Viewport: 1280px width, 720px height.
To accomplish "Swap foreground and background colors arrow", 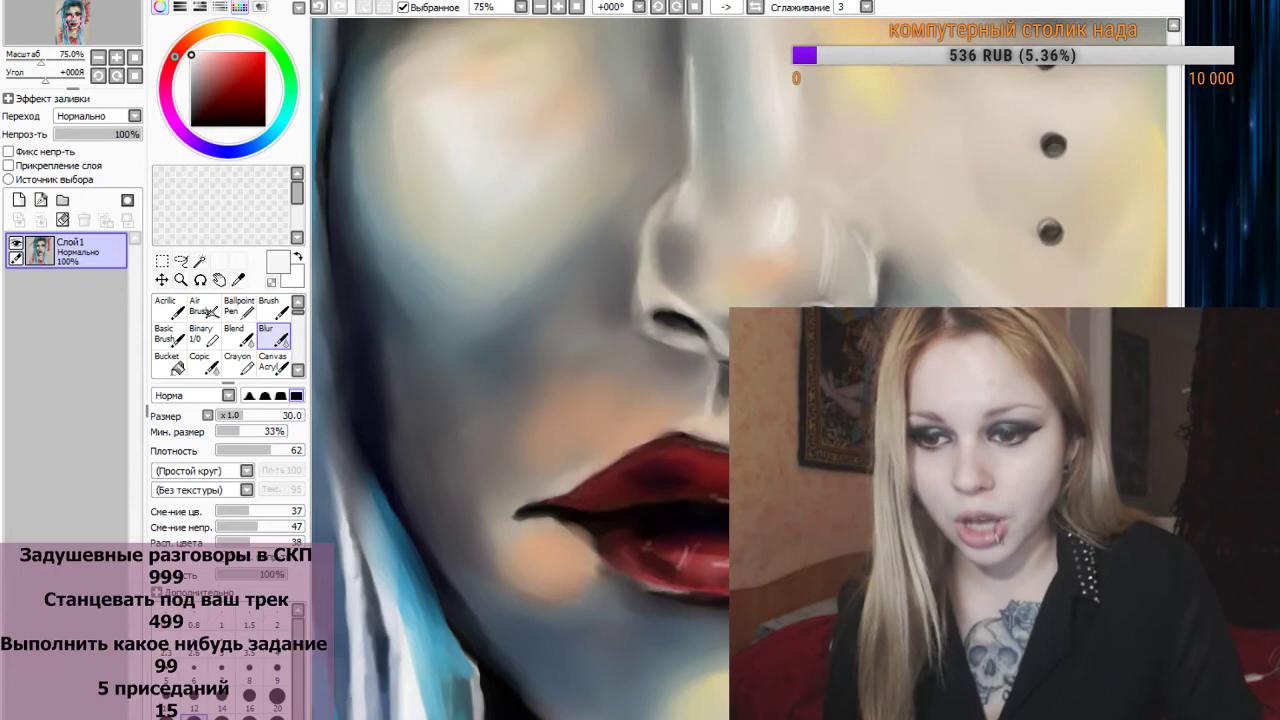I will (x=297, y=257).
